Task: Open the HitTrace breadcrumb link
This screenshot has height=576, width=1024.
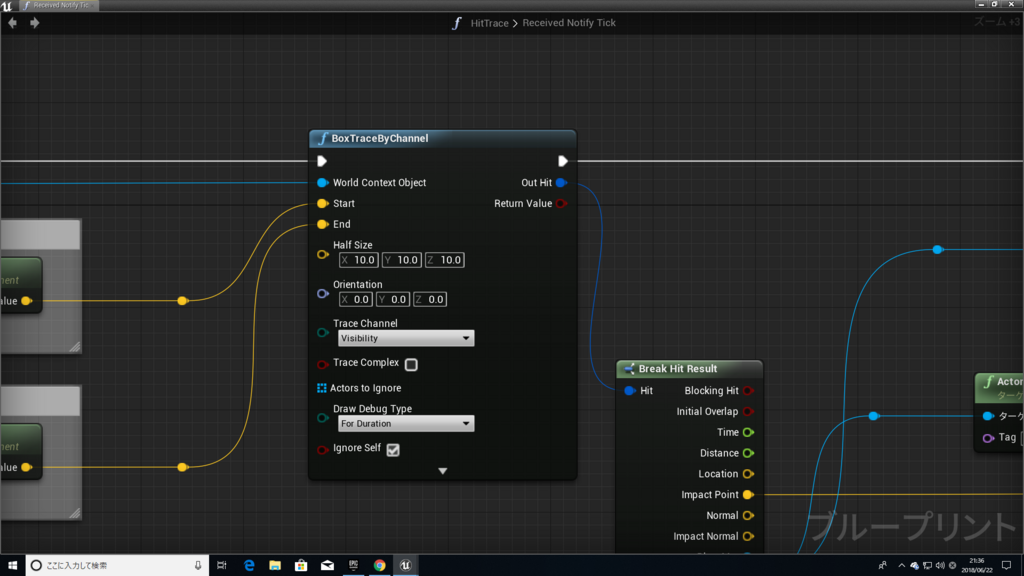Action: pyautogui.click(x=489, y=23)
